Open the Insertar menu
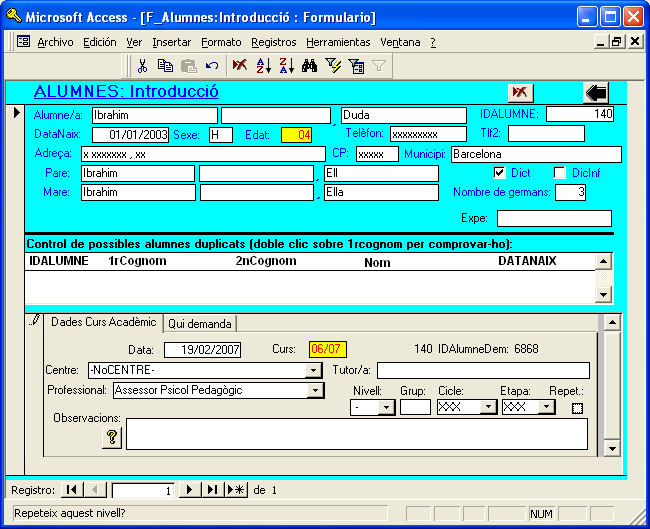The width and height of the screenshot is (650, 529). [x=172, y=42]
